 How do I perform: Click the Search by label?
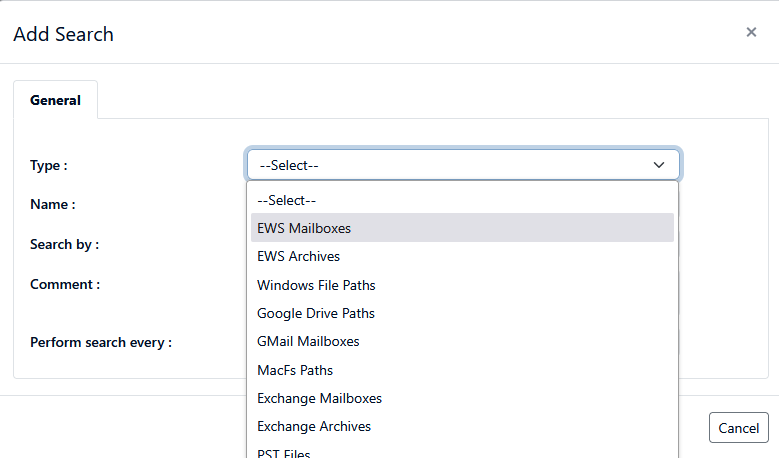click(x=64, y=244)
